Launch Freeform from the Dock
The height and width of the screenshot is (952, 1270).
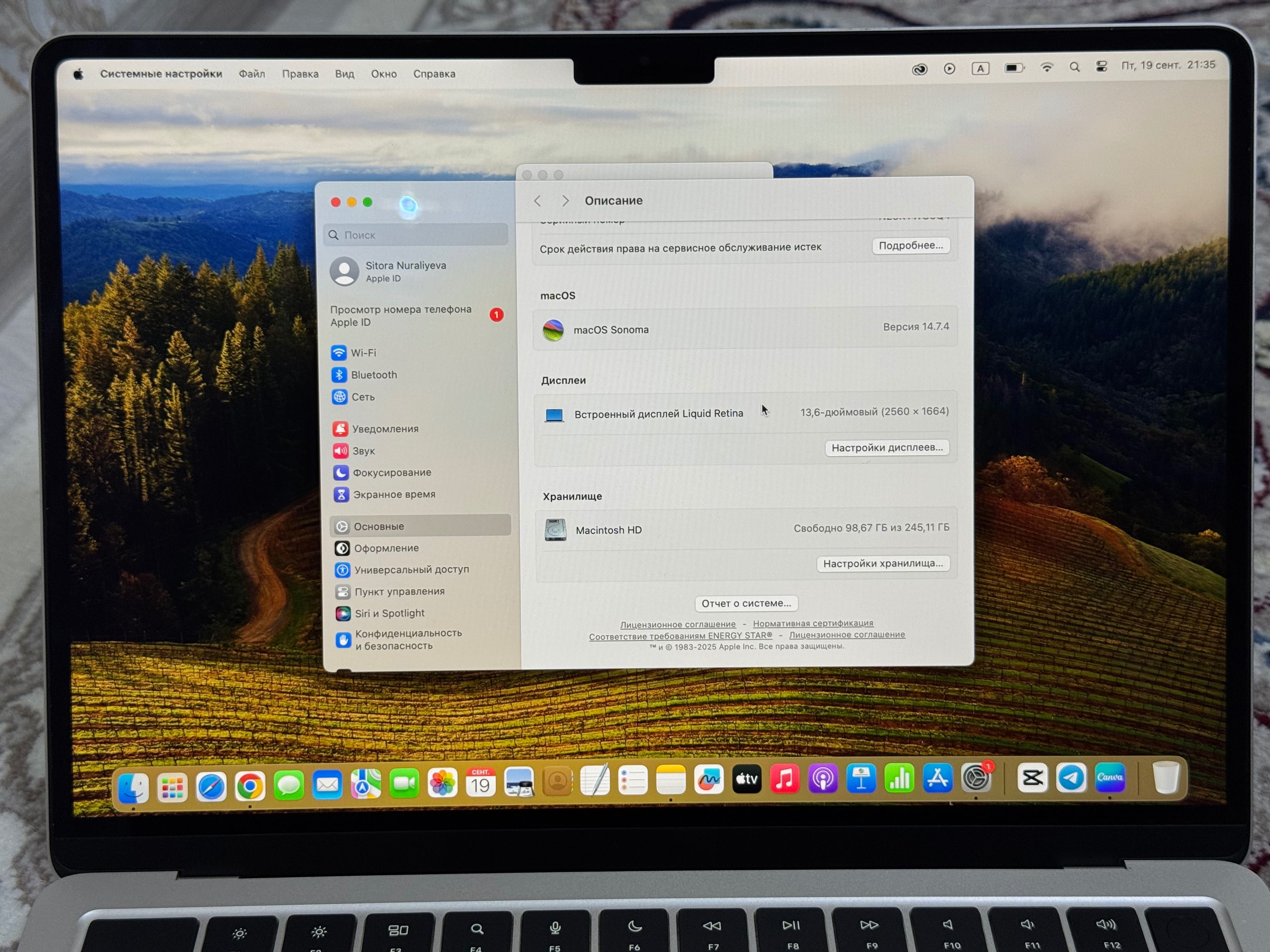point(709,779)
